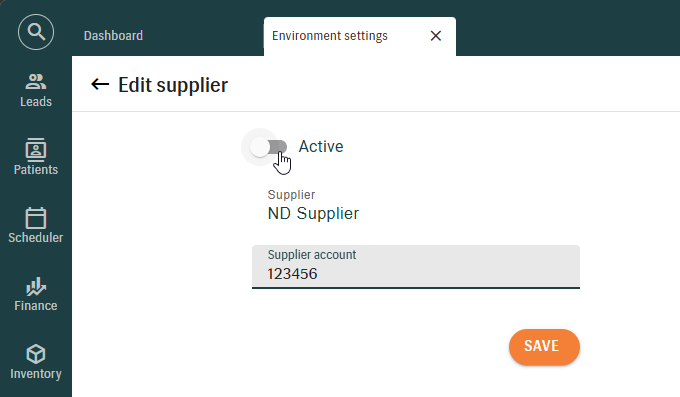Viewport: 680px width, 397px height.
Task: Save the supplier changes
Action: 544,347
